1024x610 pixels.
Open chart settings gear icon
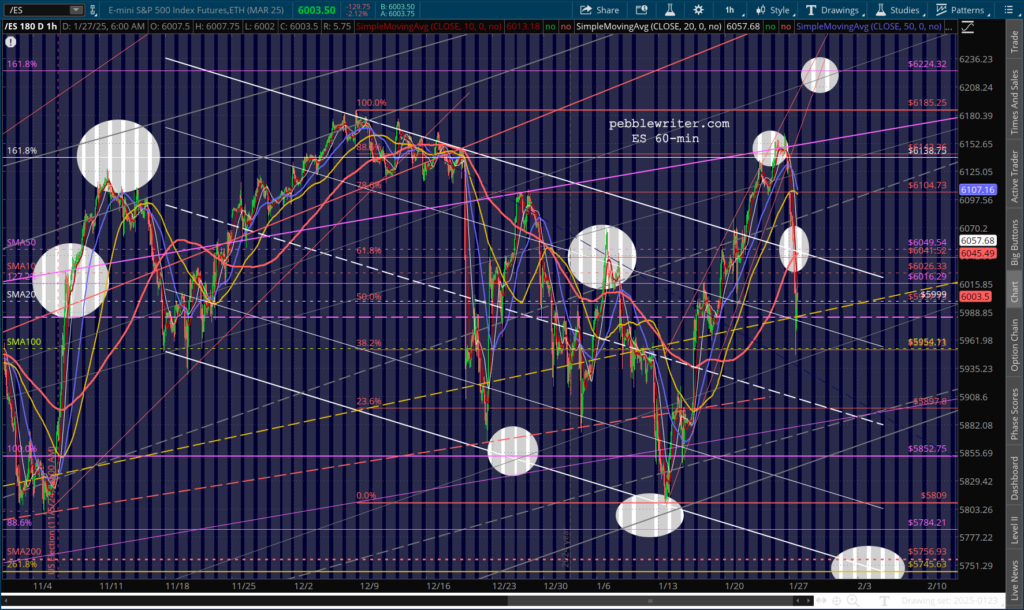[698, 10]
